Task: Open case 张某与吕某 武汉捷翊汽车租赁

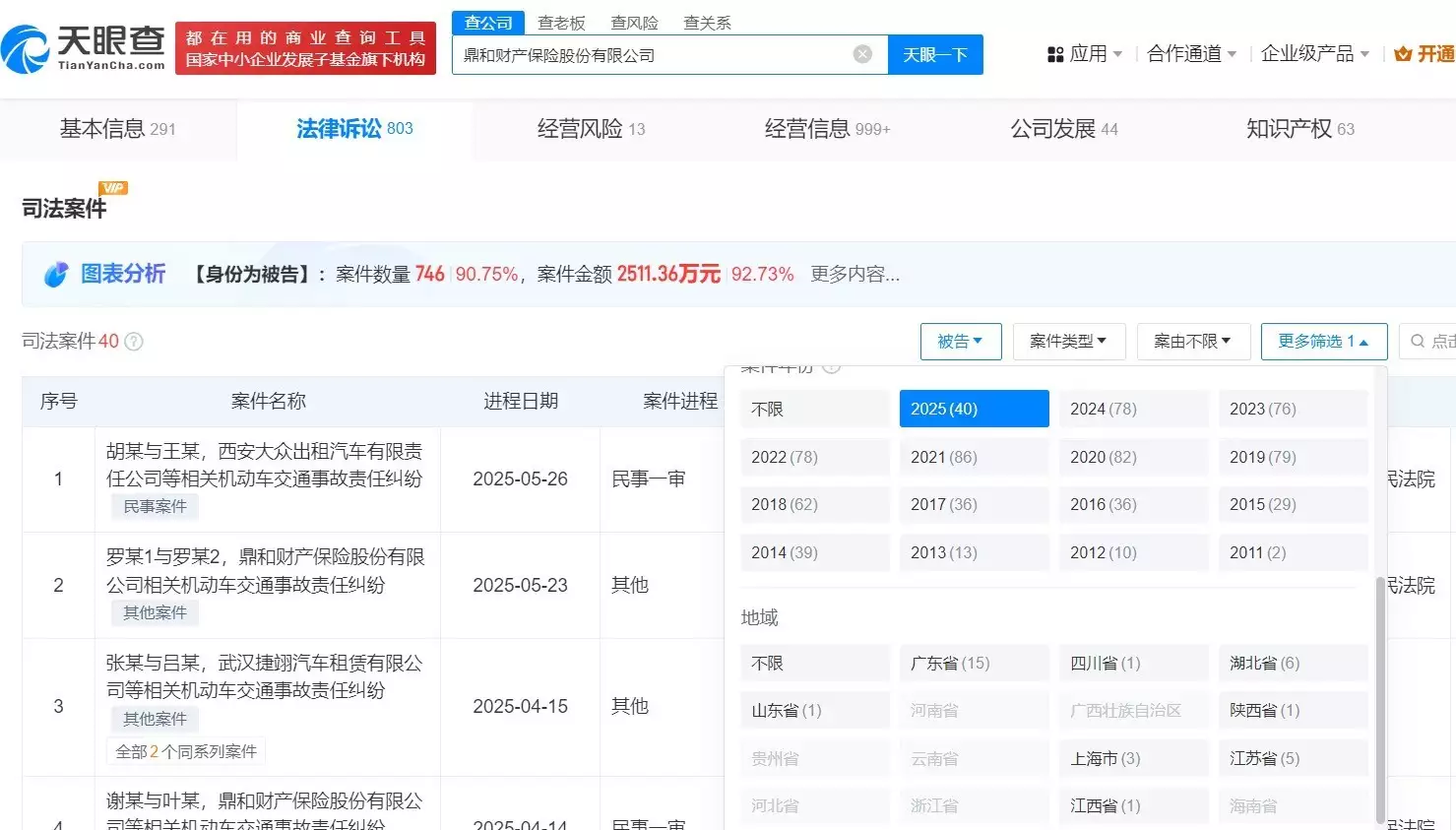Action: point(264,676)
